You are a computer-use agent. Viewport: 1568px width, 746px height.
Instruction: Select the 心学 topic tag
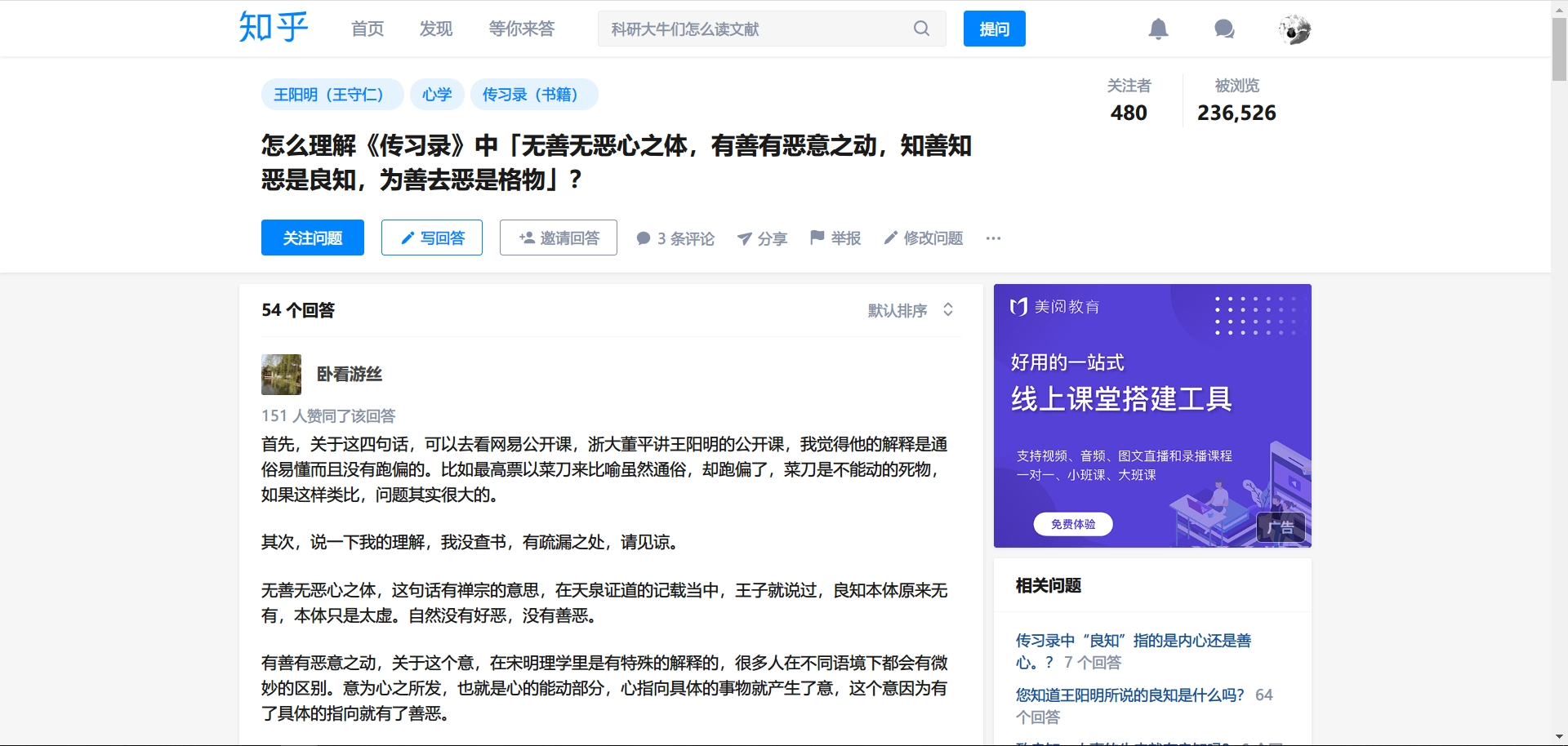point(437,95)
